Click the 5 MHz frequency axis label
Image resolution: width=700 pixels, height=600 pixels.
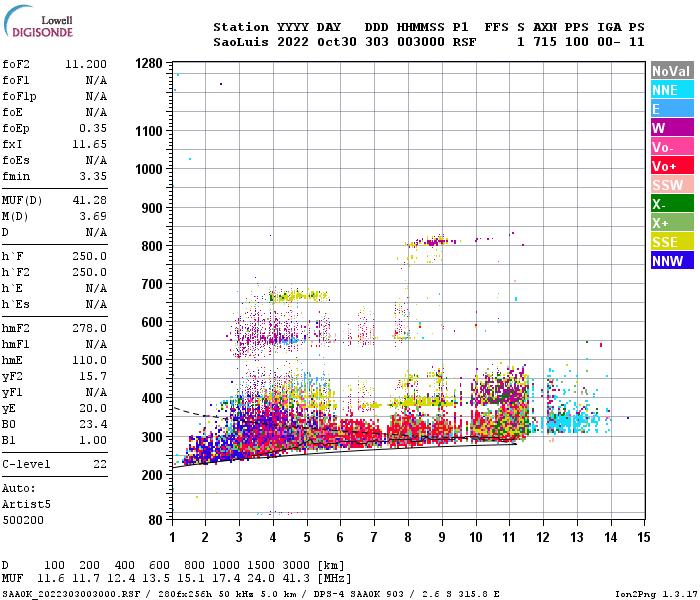(307, 538)
